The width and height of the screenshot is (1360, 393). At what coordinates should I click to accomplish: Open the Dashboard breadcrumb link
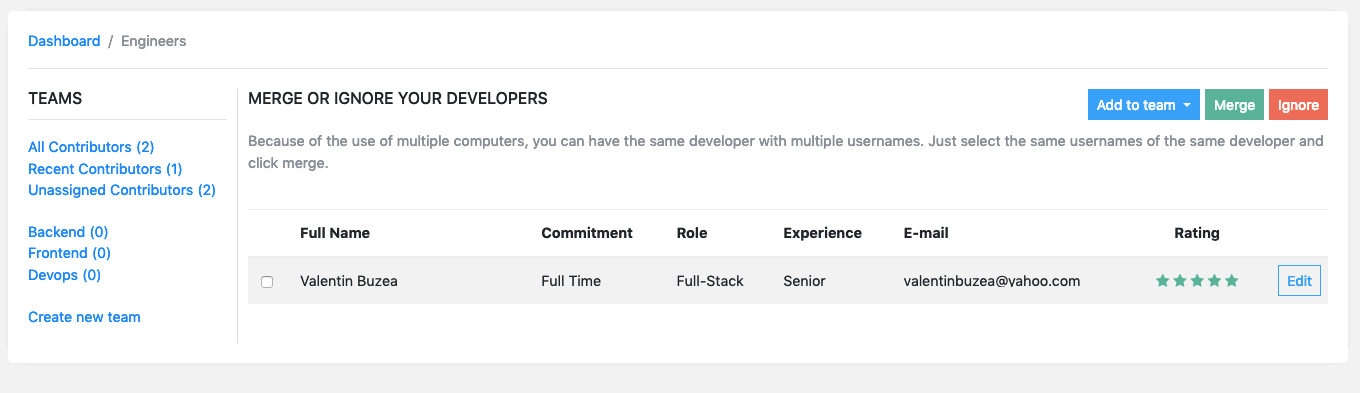click(64, 41)
